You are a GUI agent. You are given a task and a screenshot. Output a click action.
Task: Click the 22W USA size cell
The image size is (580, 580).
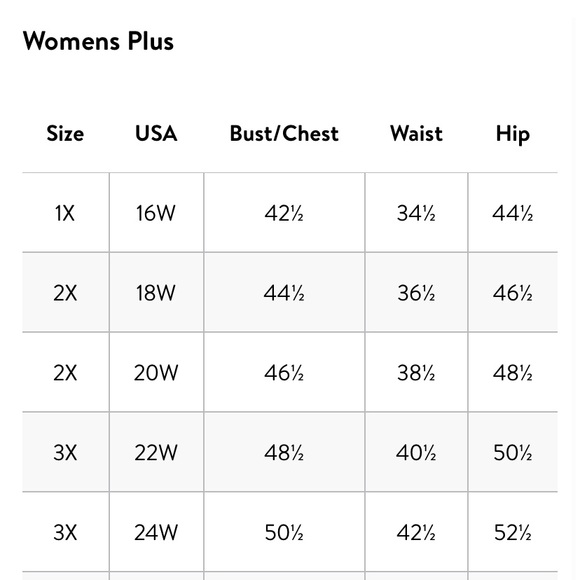(x=156, y=452)
